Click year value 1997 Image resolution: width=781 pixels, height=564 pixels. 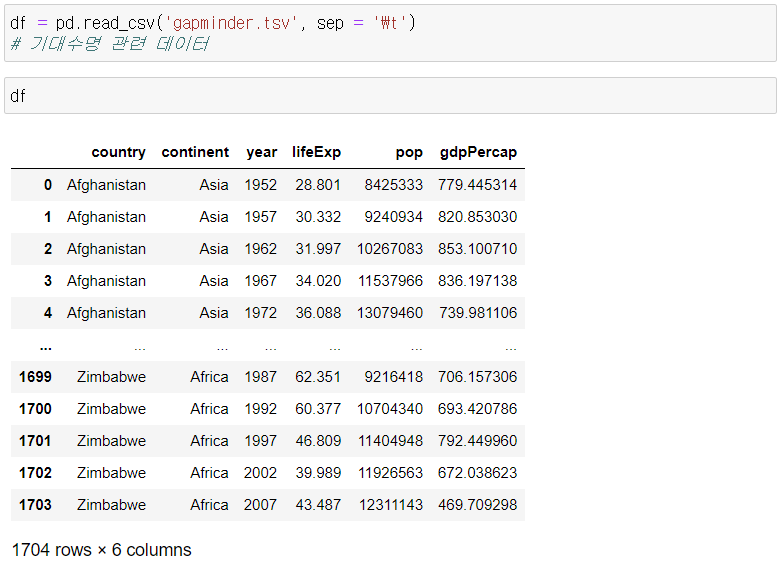point(260,441)
